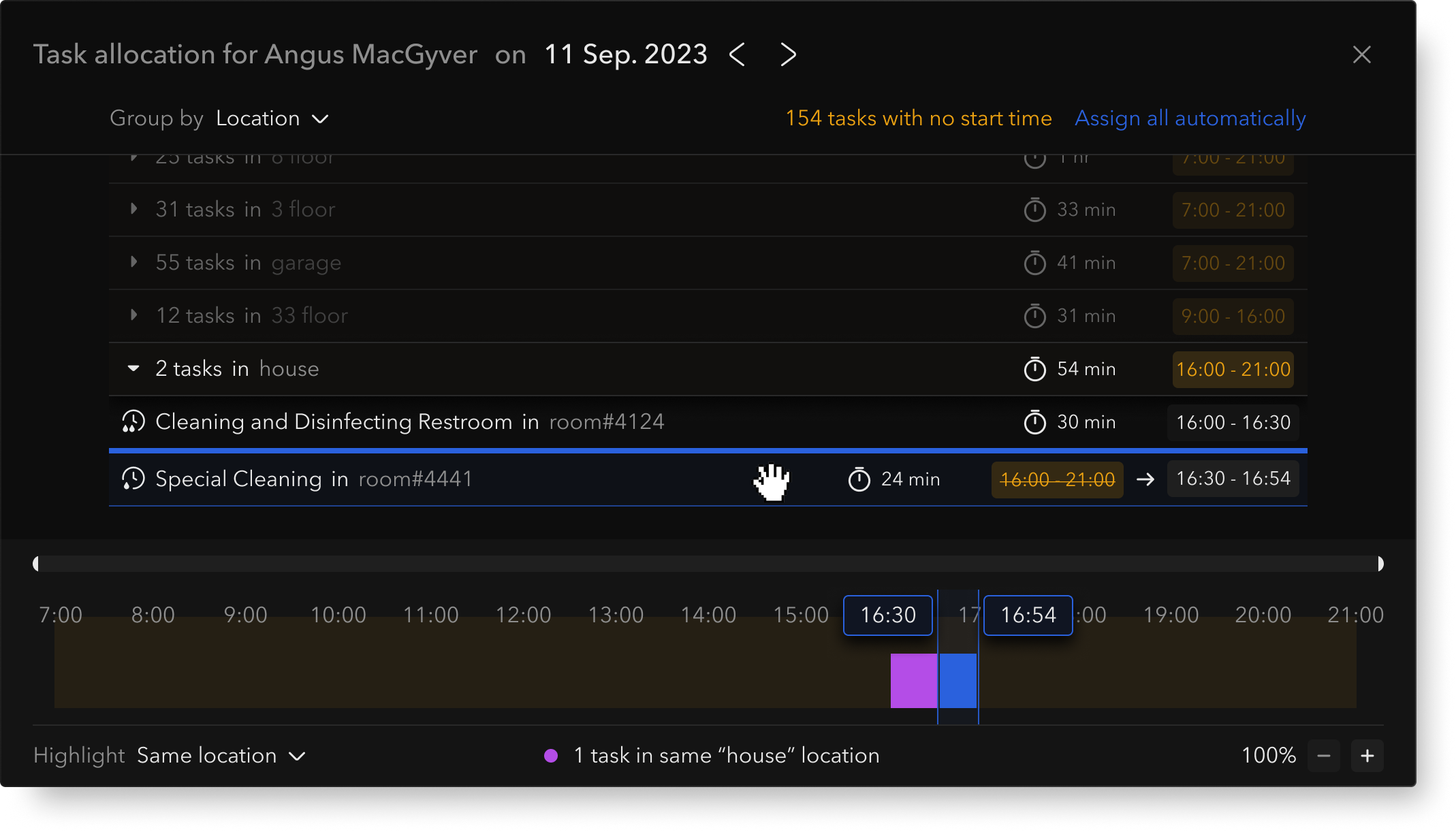Click stopwatch icon for Special Cleaning
1456x832 pixels.
click(859, 479)
